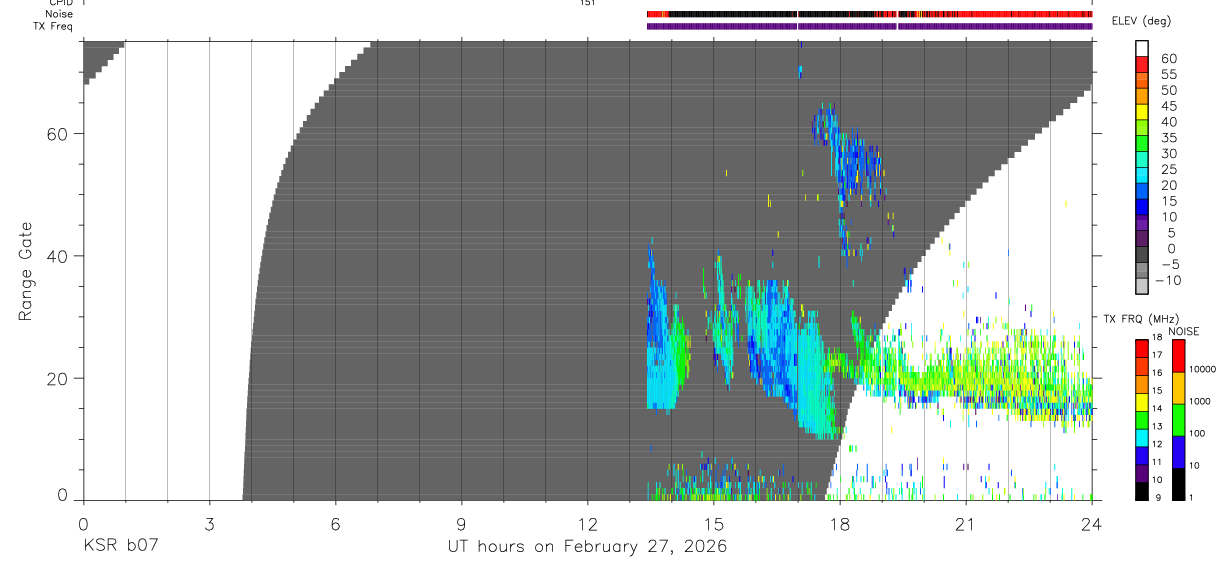Click 'UT hours on February 27, 2026' label
Viewport: 1228px width, 567px height.
587,547
